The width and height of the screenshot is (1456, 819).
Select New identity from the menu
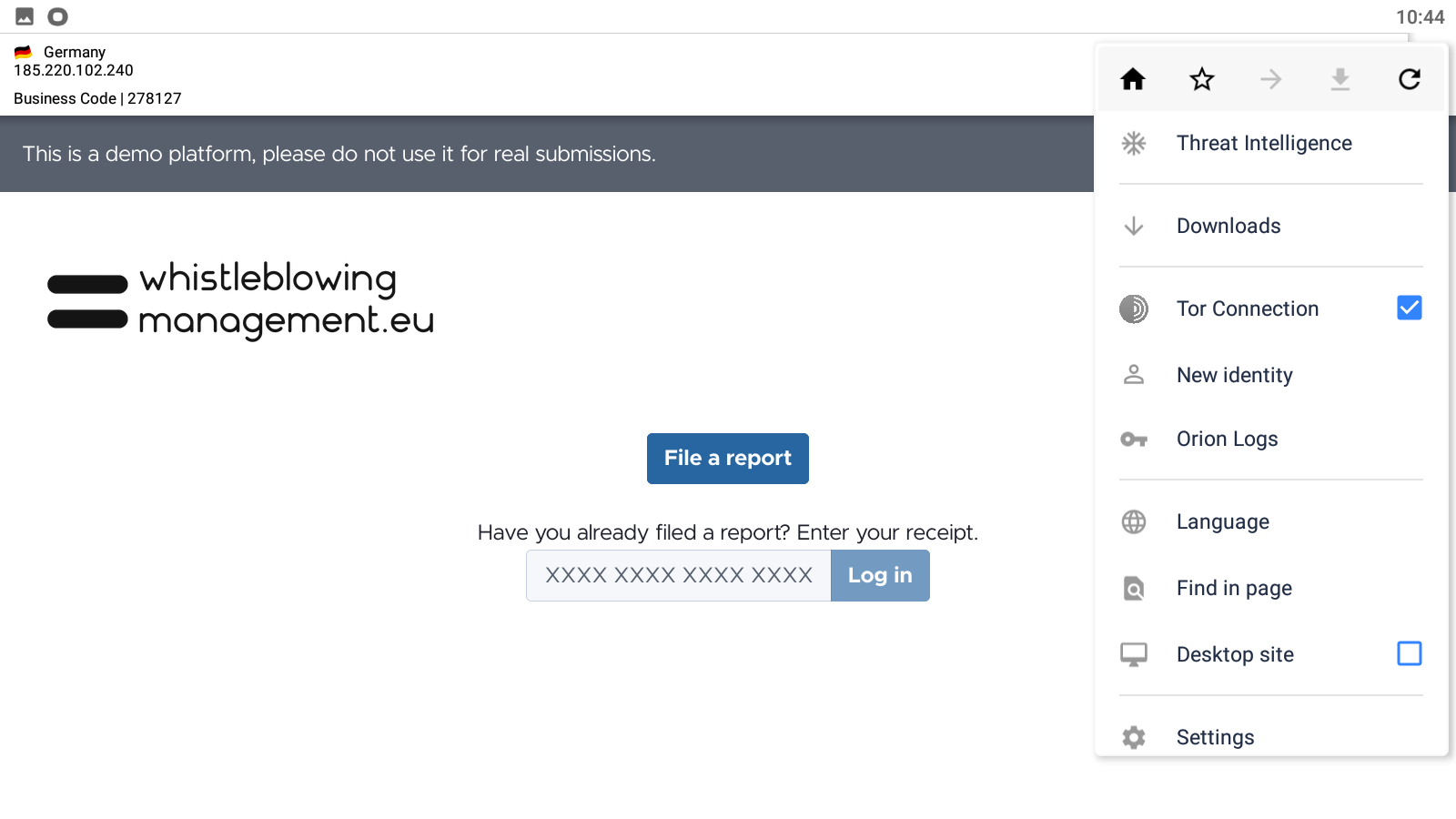point(1271,375)
